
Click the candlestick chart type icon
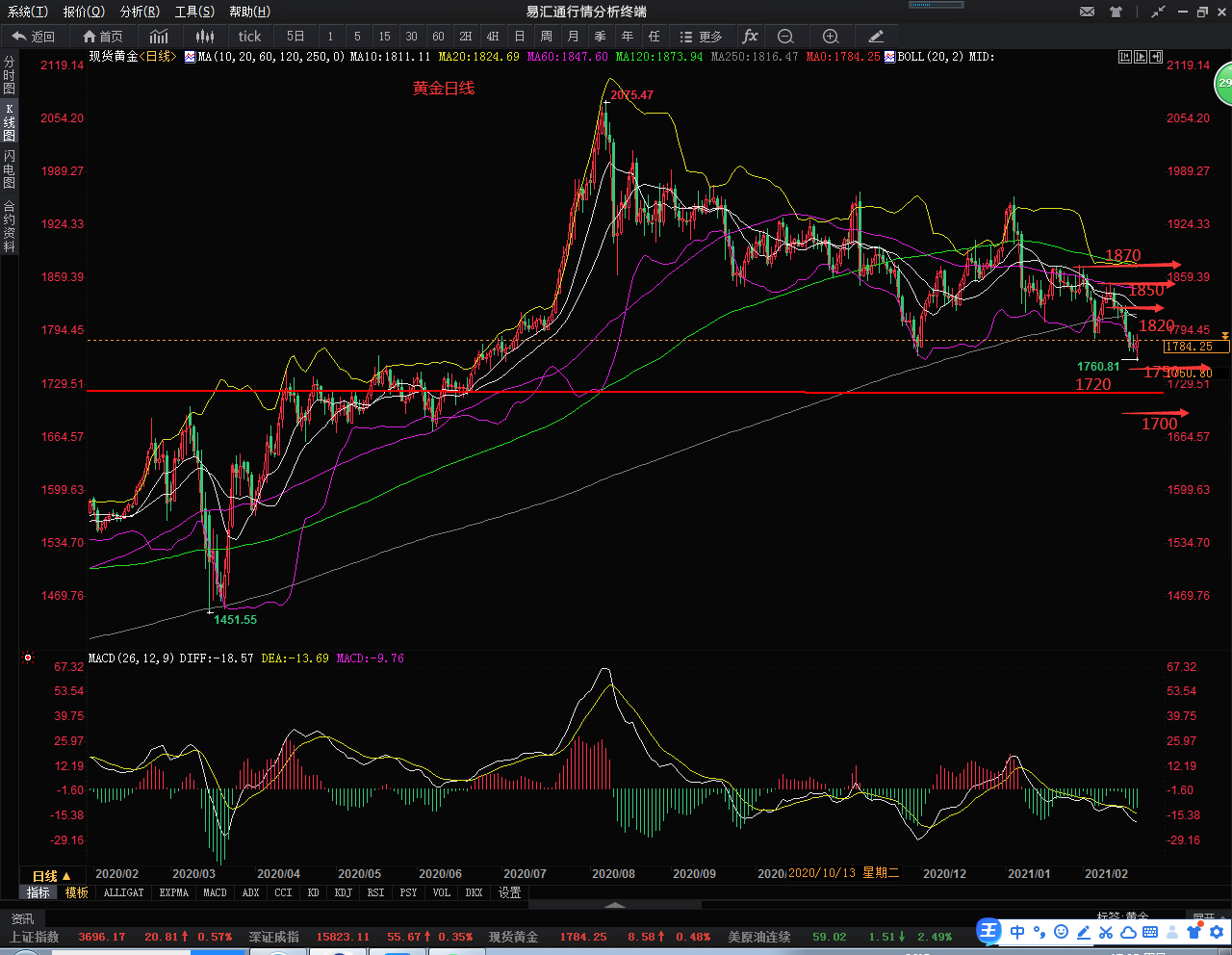coord(204,37)
